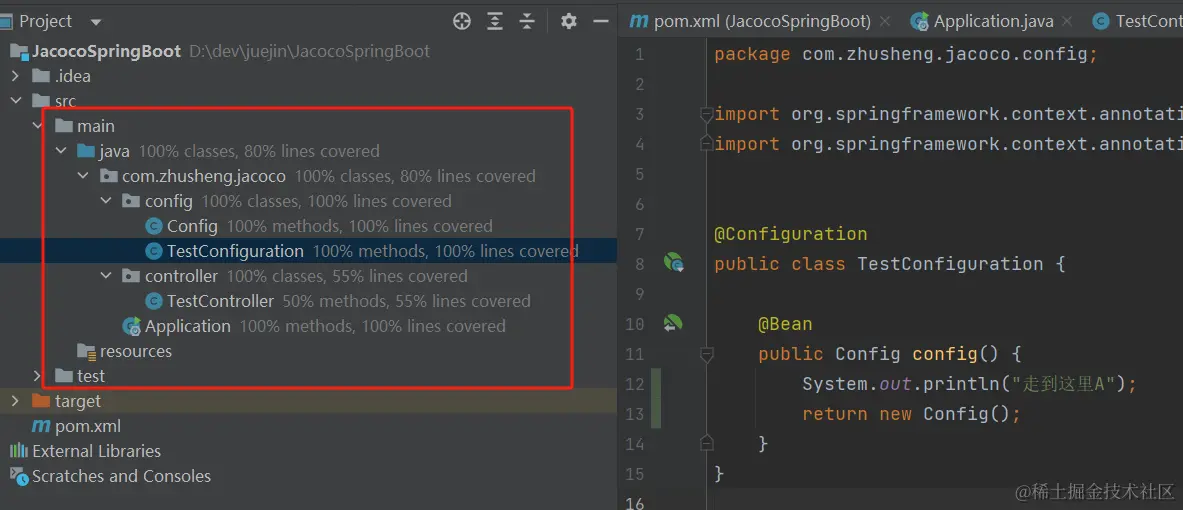Click the green coverage marker at line 13
This screenshot has height=510, width=1183.
coord(657,413)
